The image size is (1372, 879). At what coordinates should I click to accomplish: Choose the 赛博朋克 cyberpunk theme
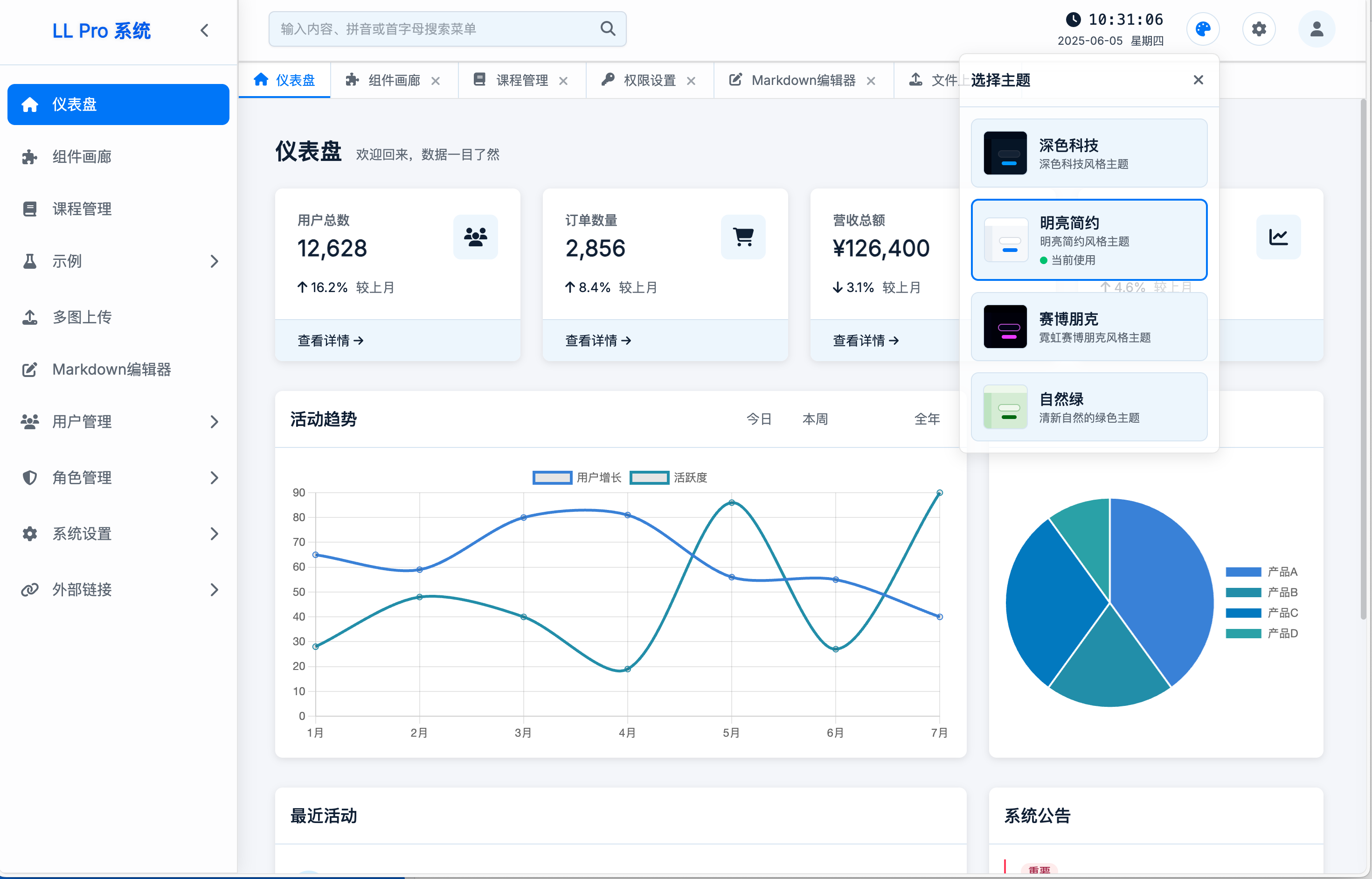pos(1088,327)
